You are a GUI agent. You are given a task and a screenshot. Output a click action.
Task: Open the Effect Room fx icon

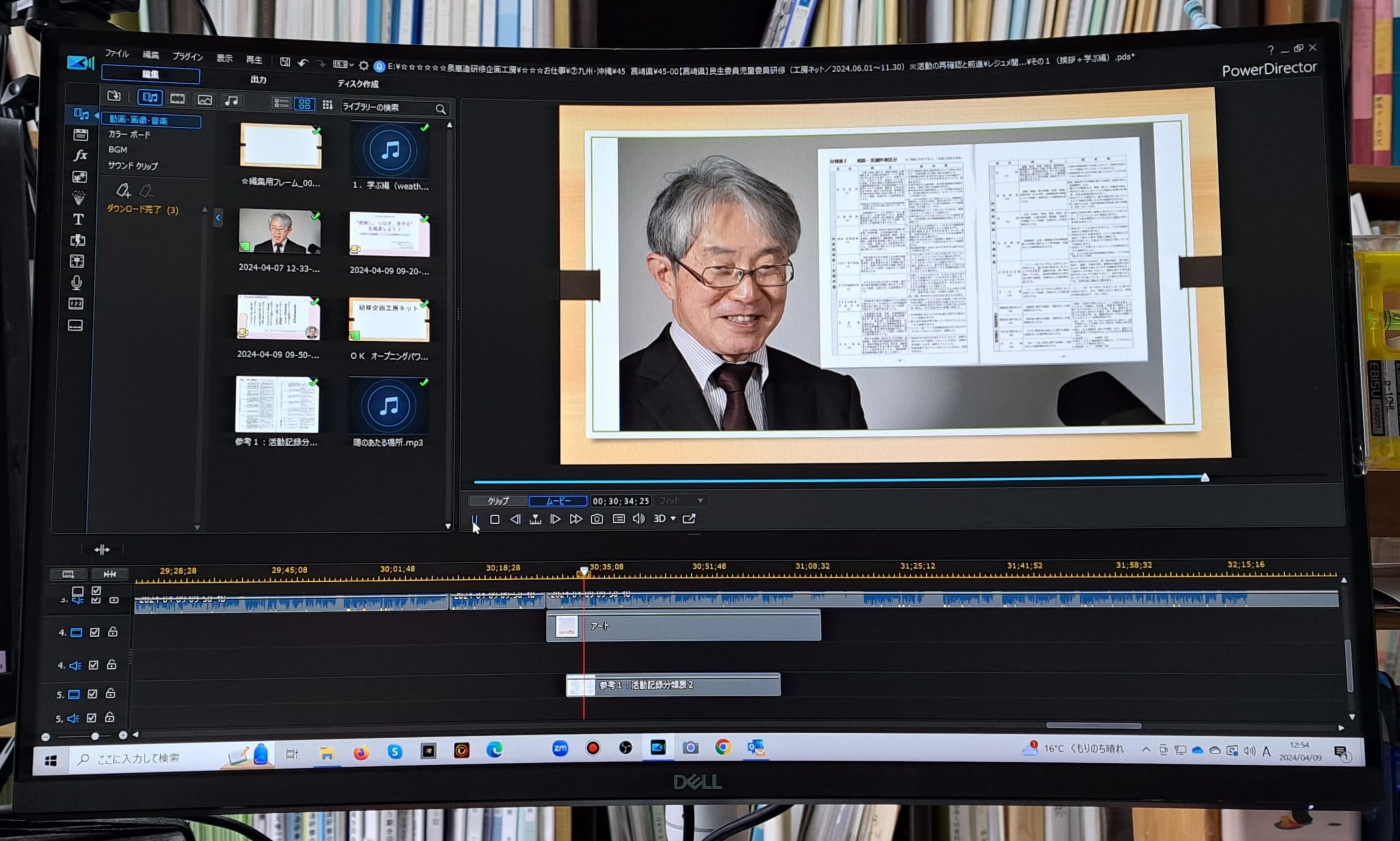pos(80,155)
